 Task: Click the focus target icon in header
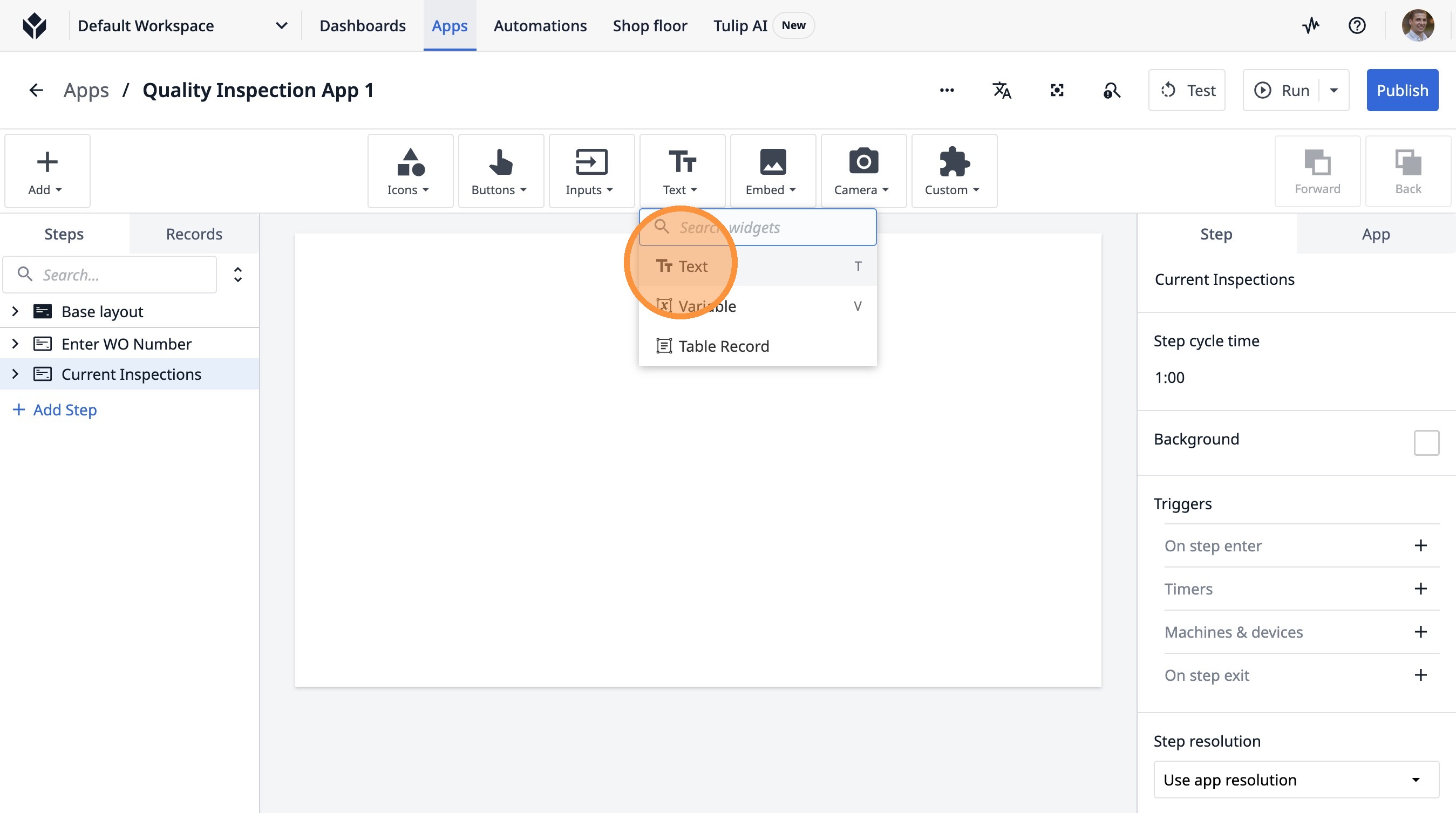1057,91
